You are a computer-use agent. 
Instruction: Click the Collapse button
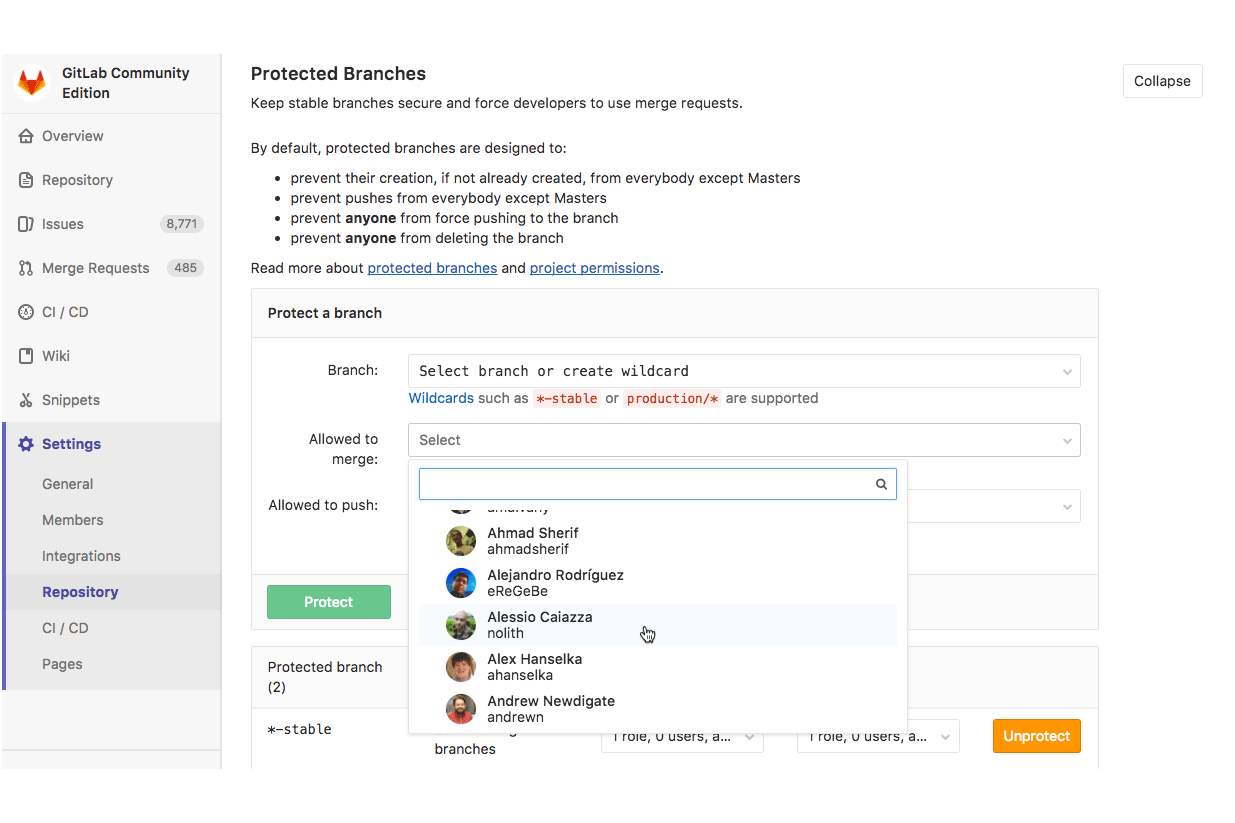pyautogui.click(x=1162, y=81)
